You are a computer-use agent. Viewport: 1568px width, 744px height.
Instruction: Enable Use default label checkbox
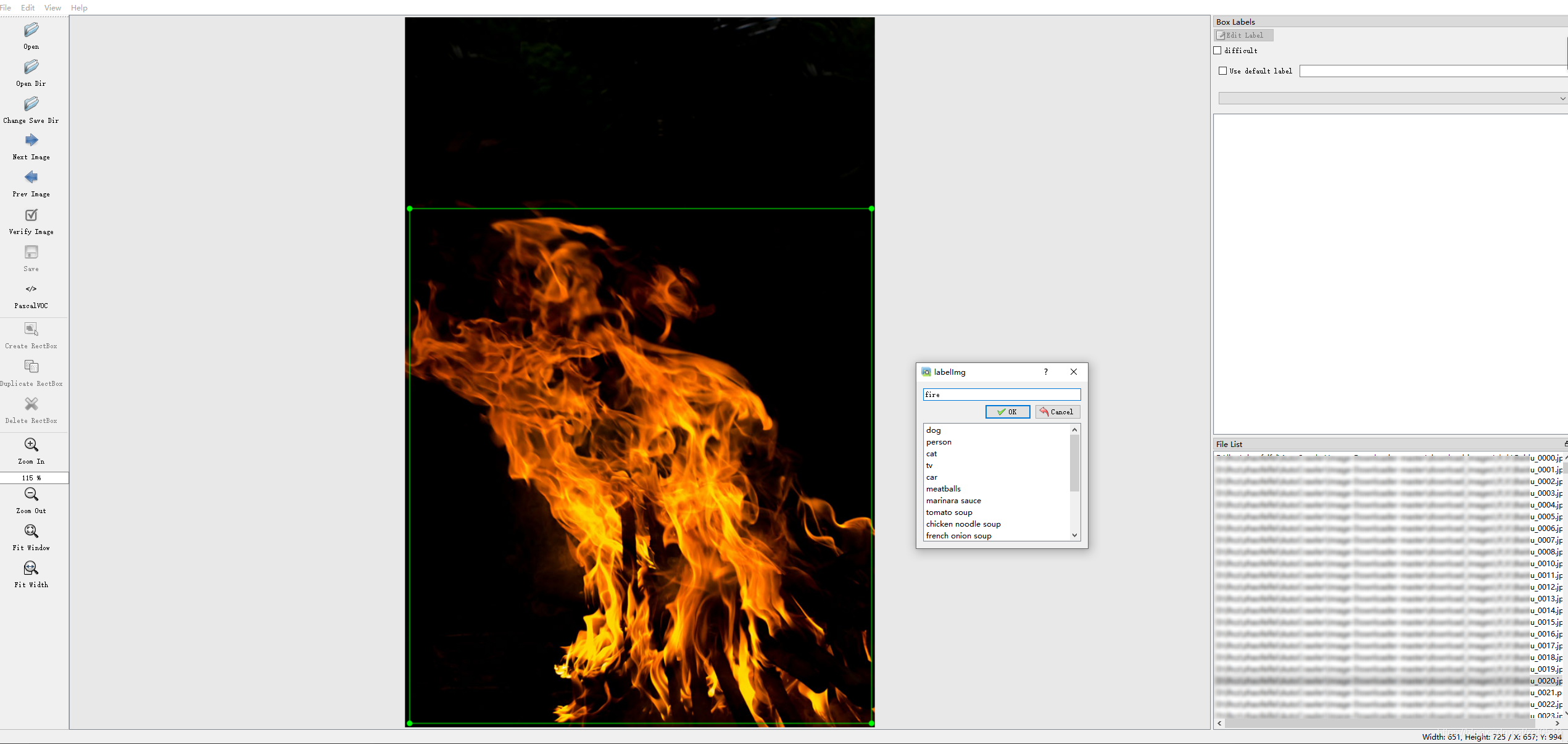[x=1222, y=71]
